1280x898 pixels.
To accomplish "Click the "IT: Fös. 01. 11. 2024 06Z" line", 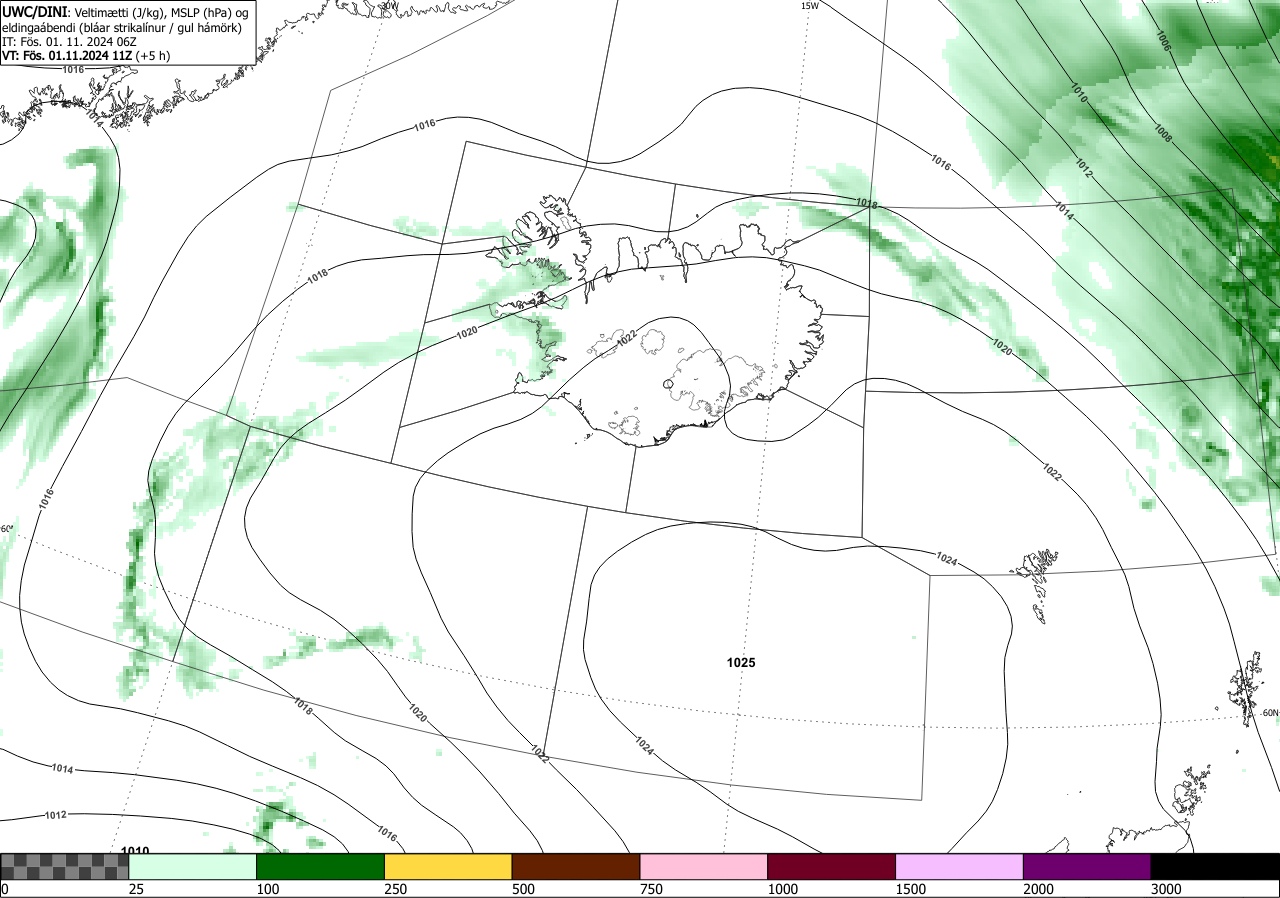I will [x=71, y=42].
